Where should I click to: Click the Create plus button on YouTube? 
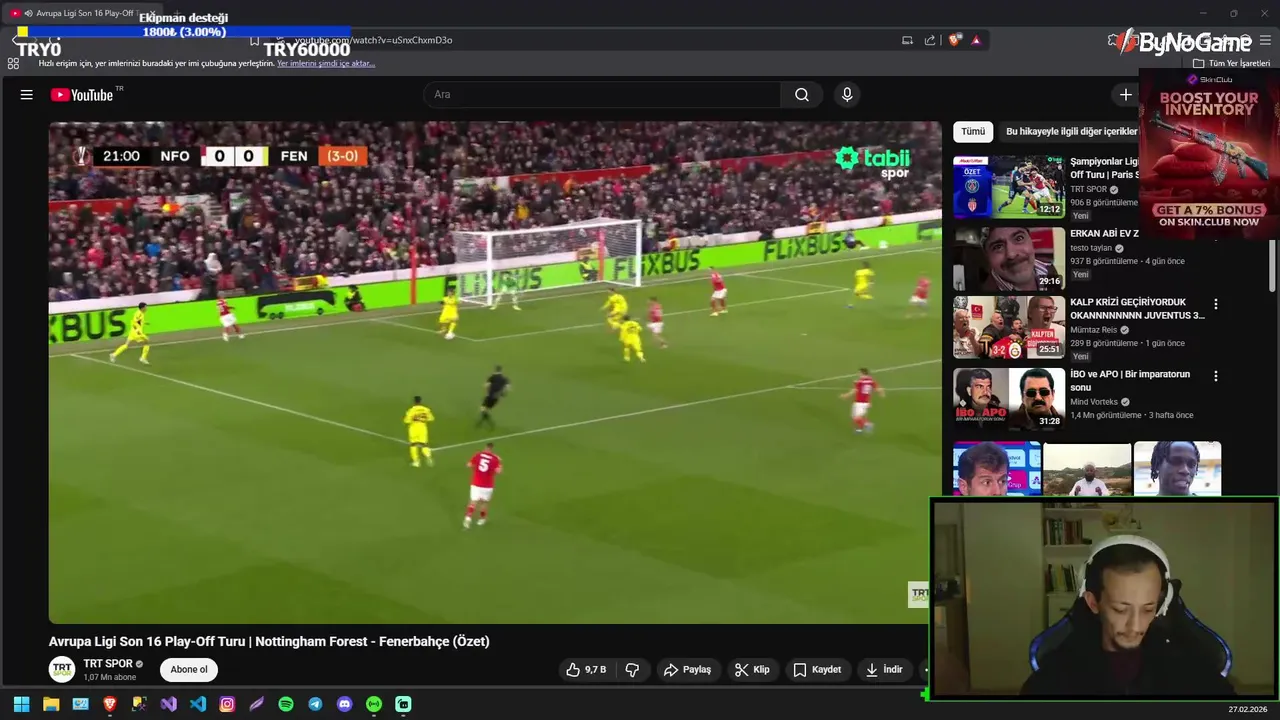(1125, 95)
